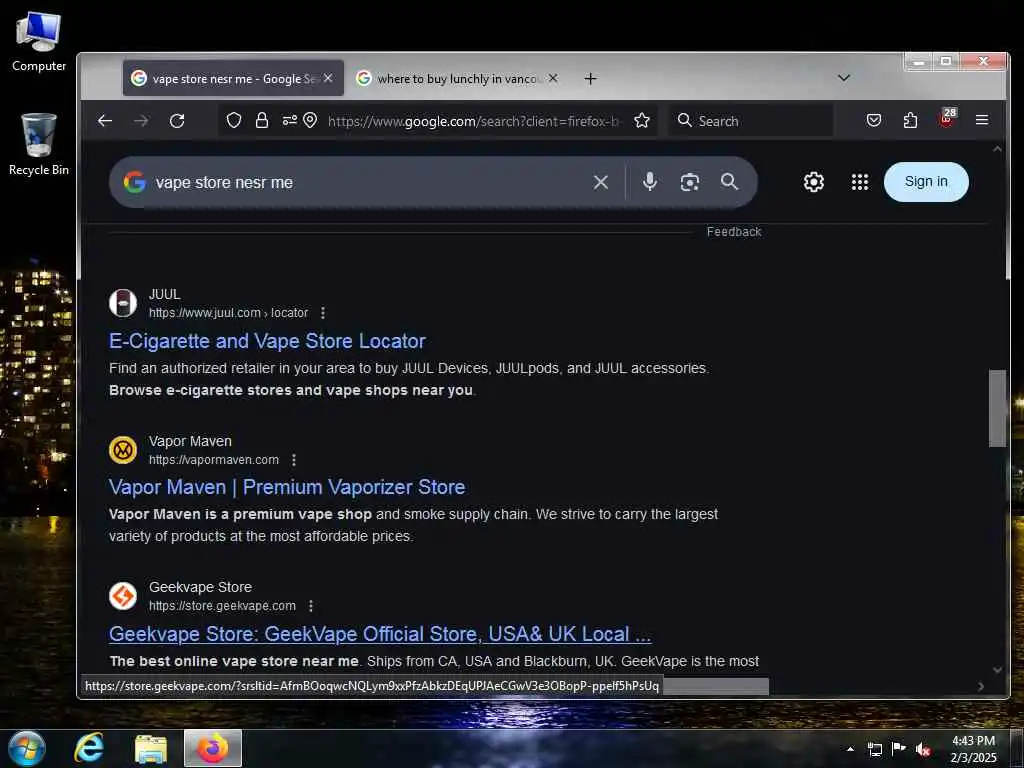Screen dimensions: 1024x768
Task: Click the JUUL result favicon
Action: click(123, 303)
